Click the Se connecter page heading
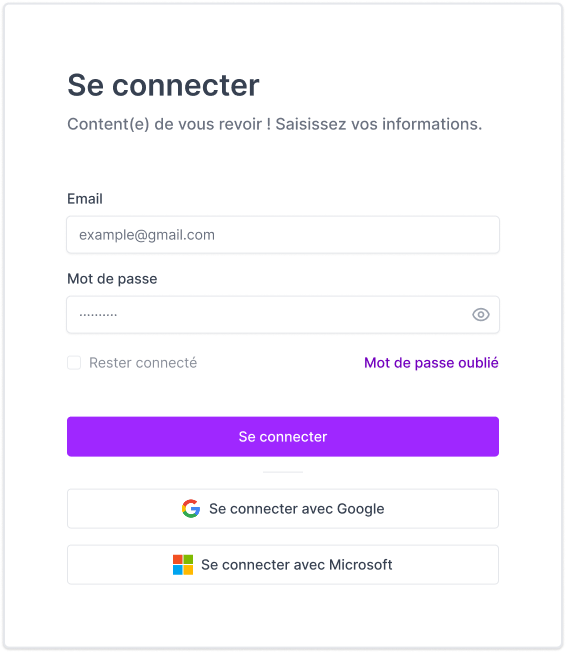 [163, 85]
